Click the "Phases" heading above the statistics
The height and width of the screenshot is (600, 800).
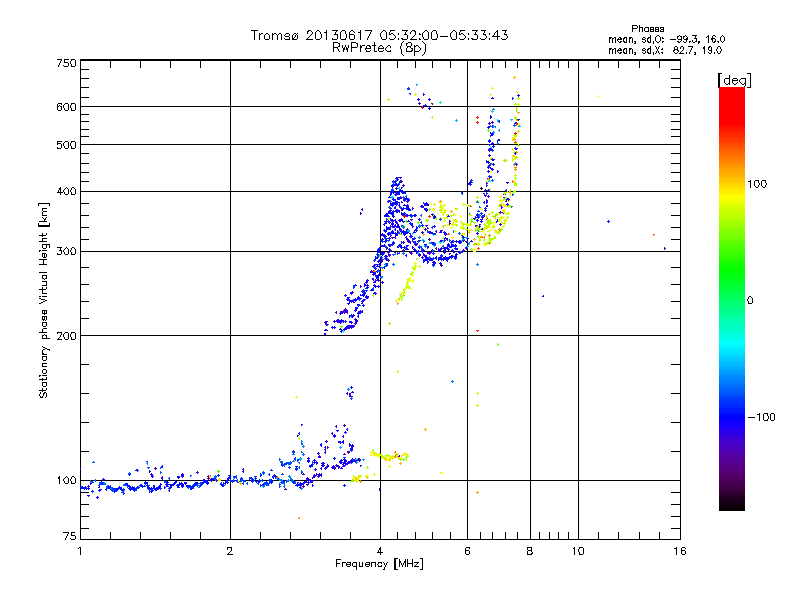647,29
